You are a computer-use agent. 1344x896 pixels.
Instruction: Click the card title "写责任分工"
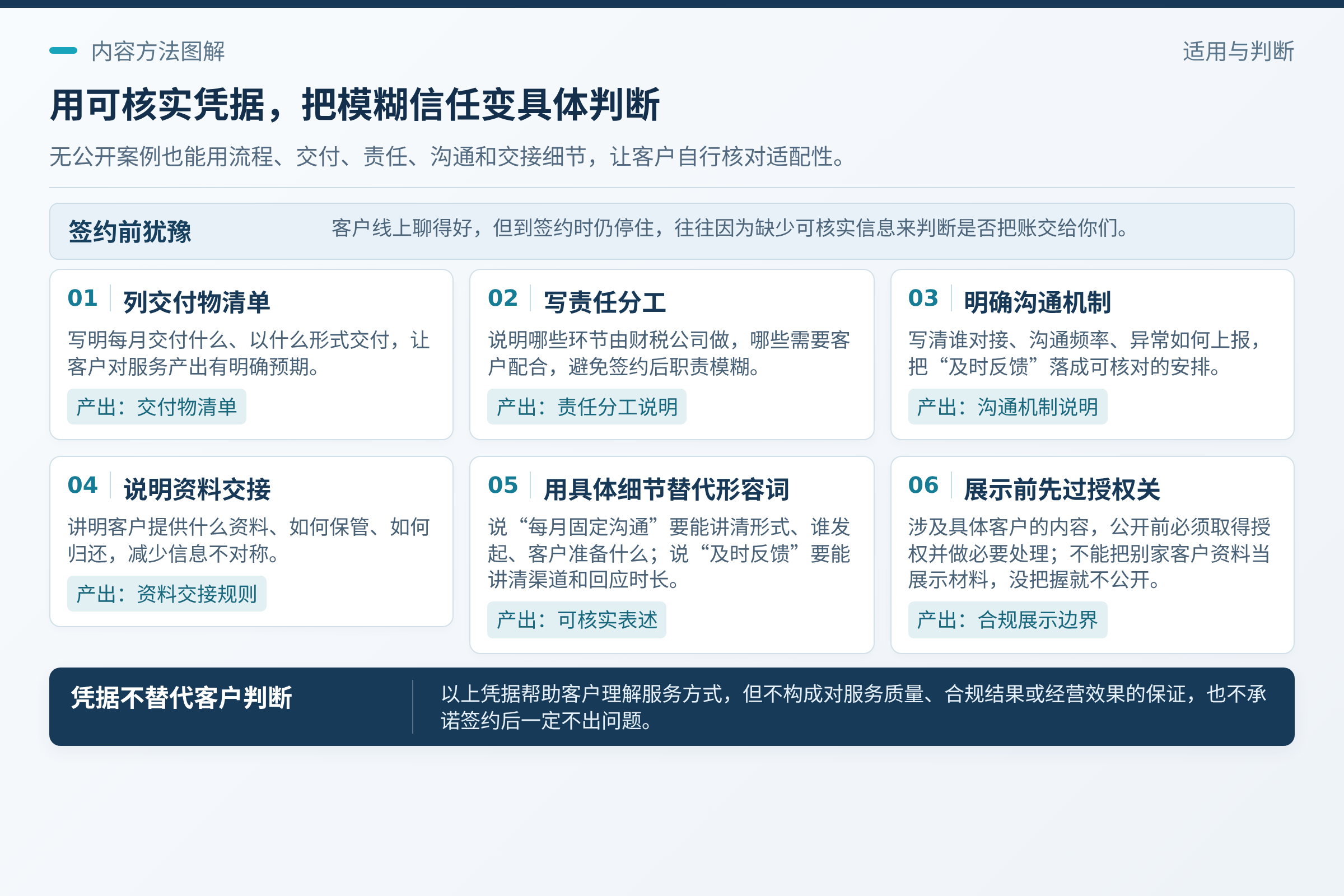coord(605,302)
